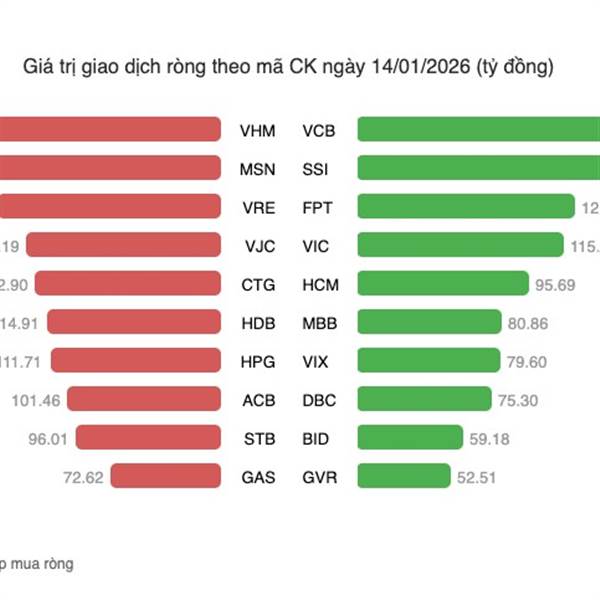The height and width of the screenshot is (600, 600).
Task: Select the green MBB bar
Action: click(428, 322)
